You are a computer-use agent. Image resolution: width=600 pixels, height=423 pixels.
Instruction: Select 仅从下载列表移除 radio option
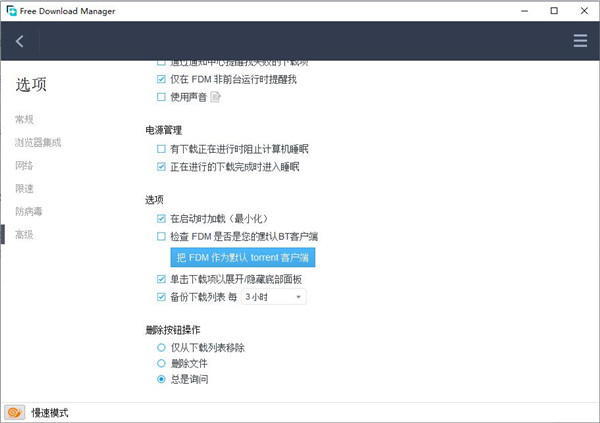pos(161,348)
